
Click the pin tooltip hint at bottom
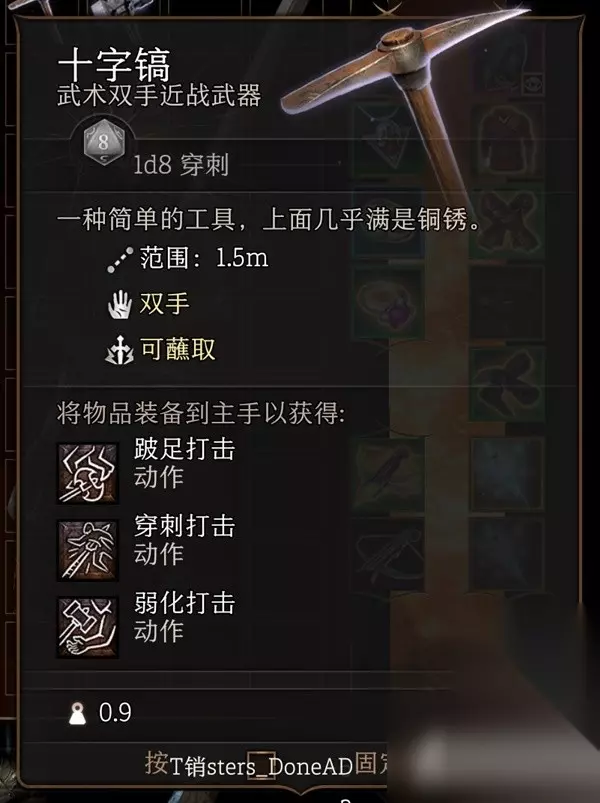266,766
